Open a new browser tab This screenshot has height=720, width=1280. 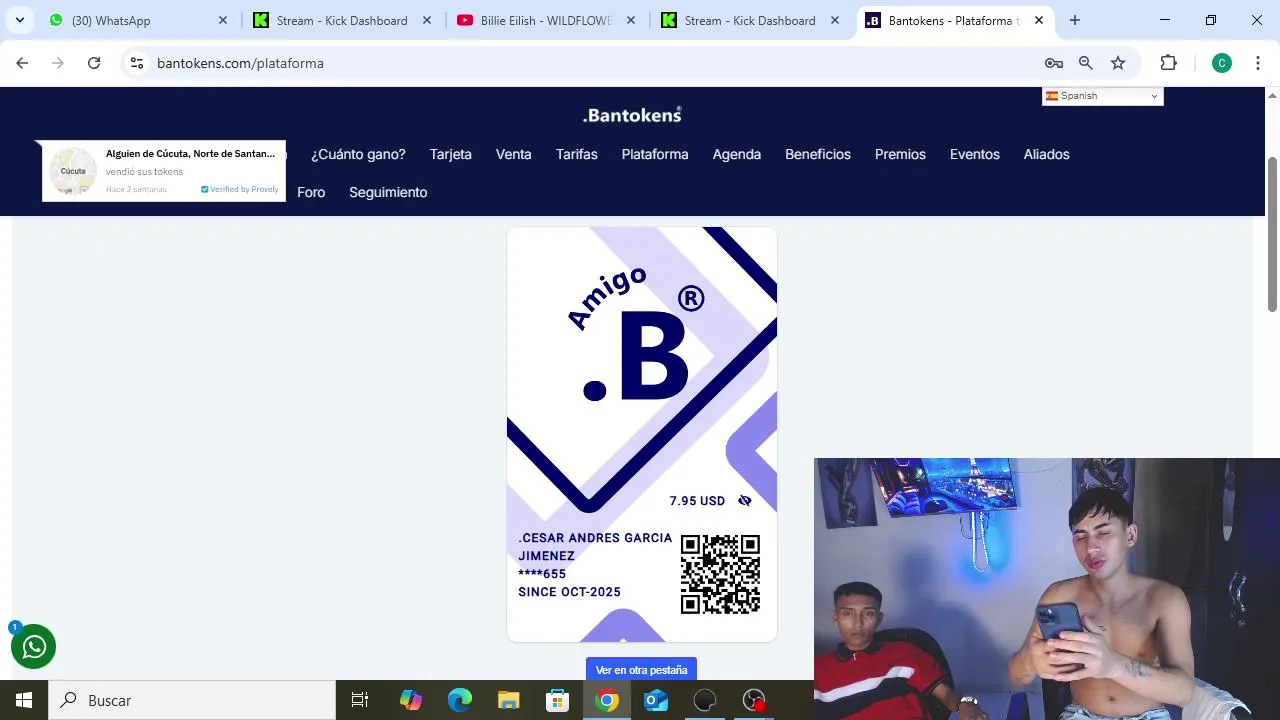tap(1074, 20)
